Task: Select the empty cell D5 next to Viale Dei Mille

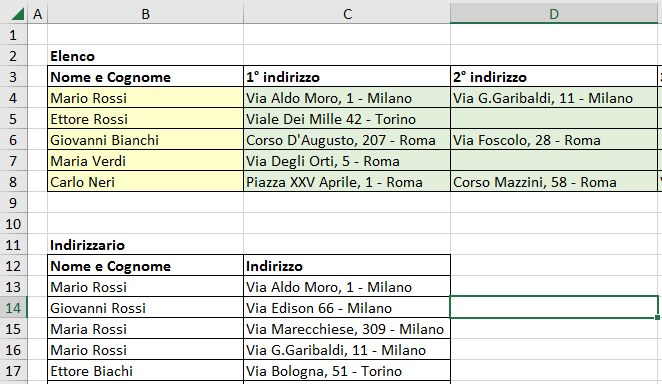Action: (554, 119)
